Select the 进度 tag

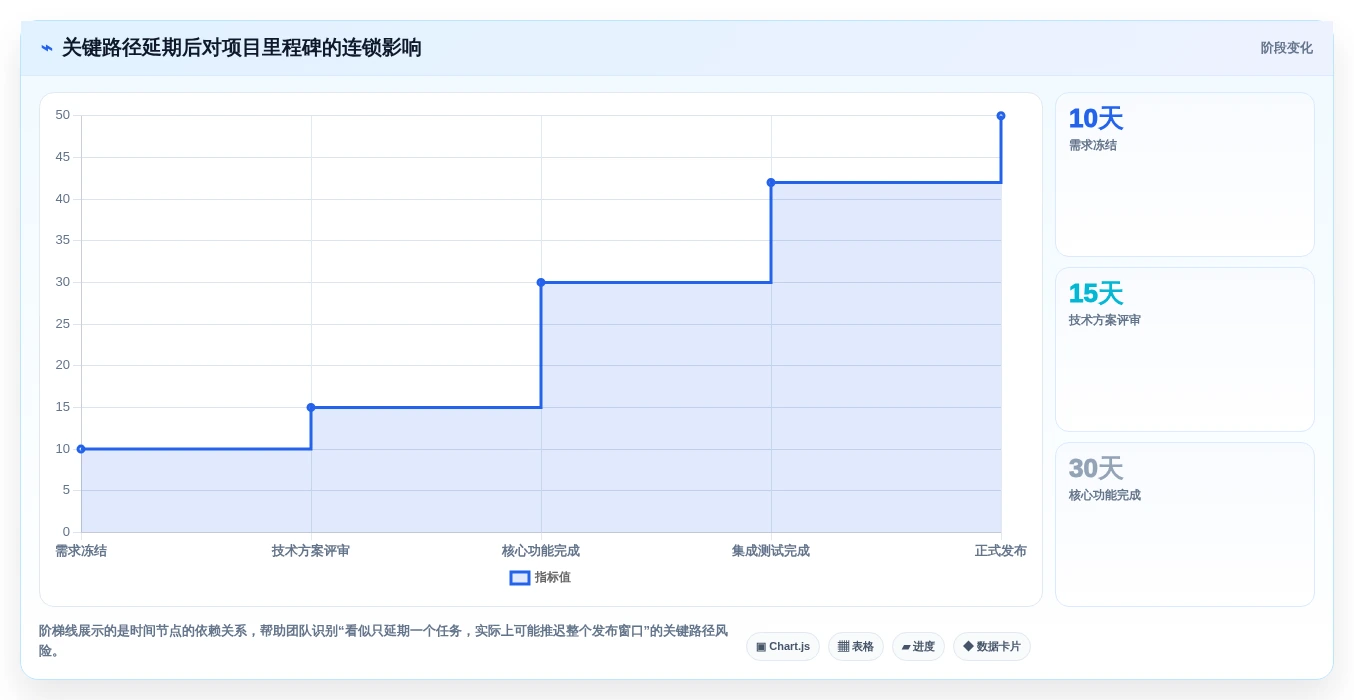click(x=918, y=647)
